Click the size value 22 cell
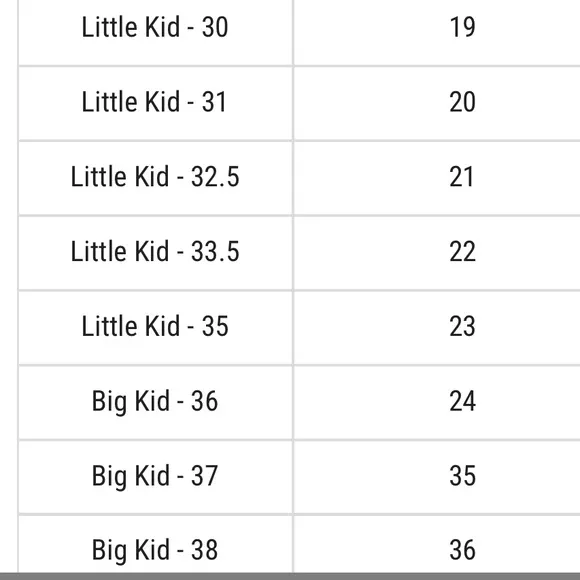Image resolution: width=580 pixels, height=580 pixels. tap(437, 253)
